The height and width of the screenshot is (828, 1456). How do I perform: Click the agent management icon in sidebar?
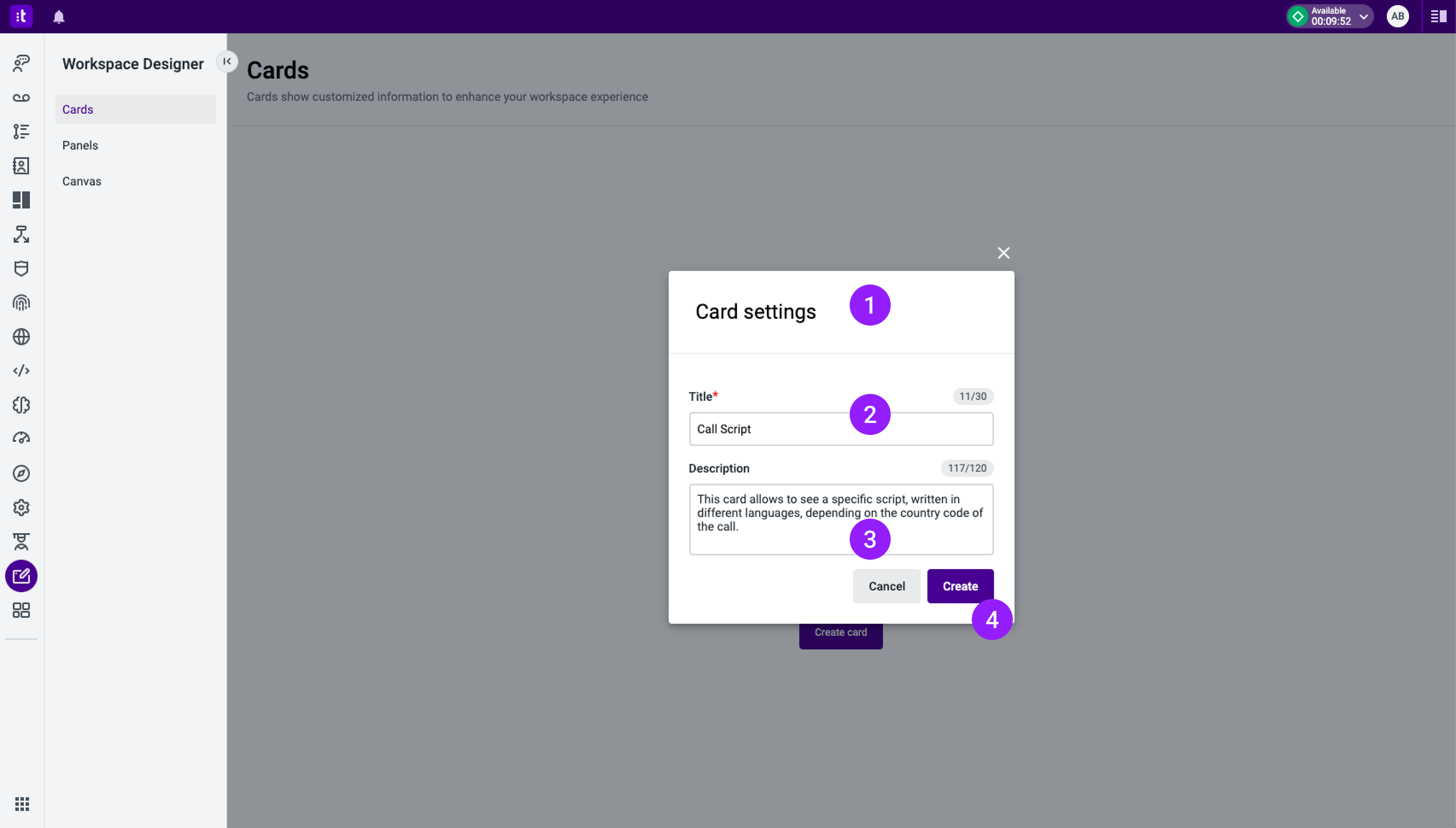[x=21, y=541]
